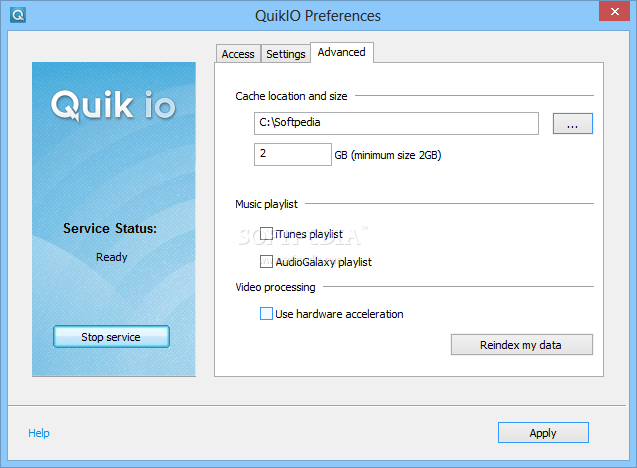Toggle Use hardware acceleration checkbox
The height and width of the screenshot is (468, 637).
(266, 314)
